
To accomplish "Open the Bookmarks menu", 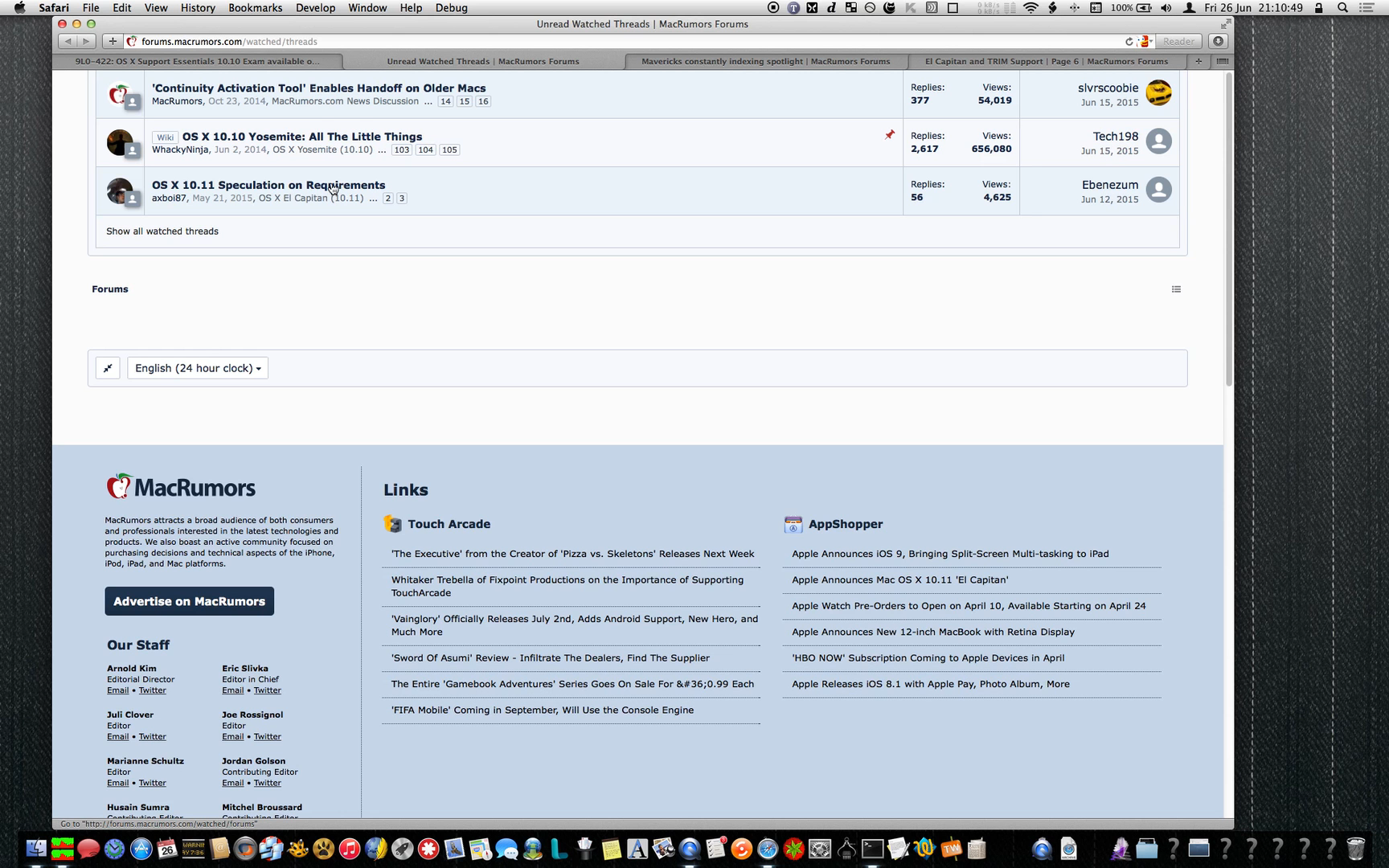I will pyautogui.click(x=255, y=8).
